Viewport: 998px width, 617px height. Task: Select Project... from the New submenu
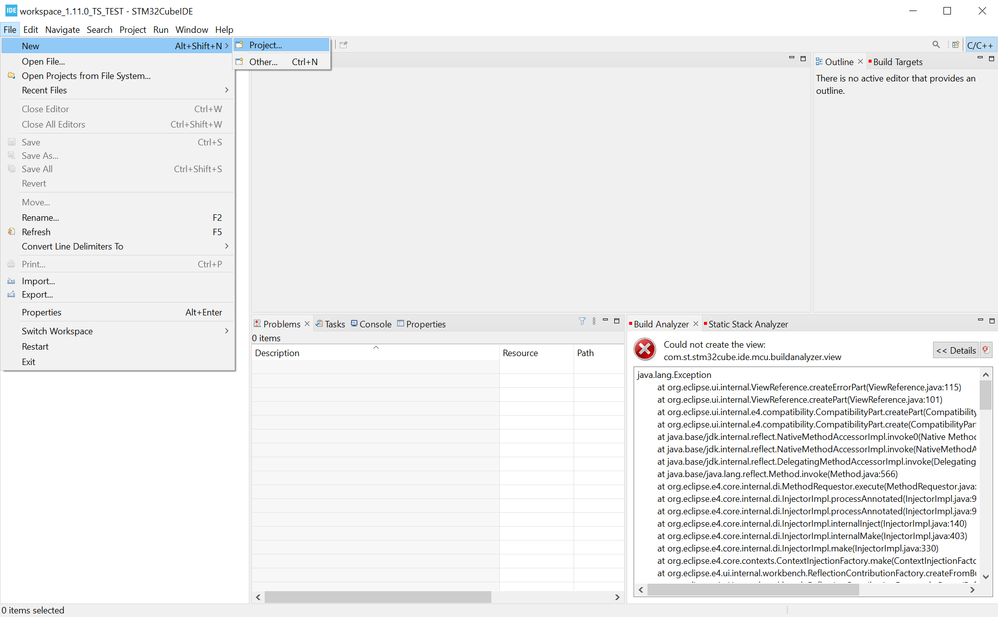click(x=283, y=45)
